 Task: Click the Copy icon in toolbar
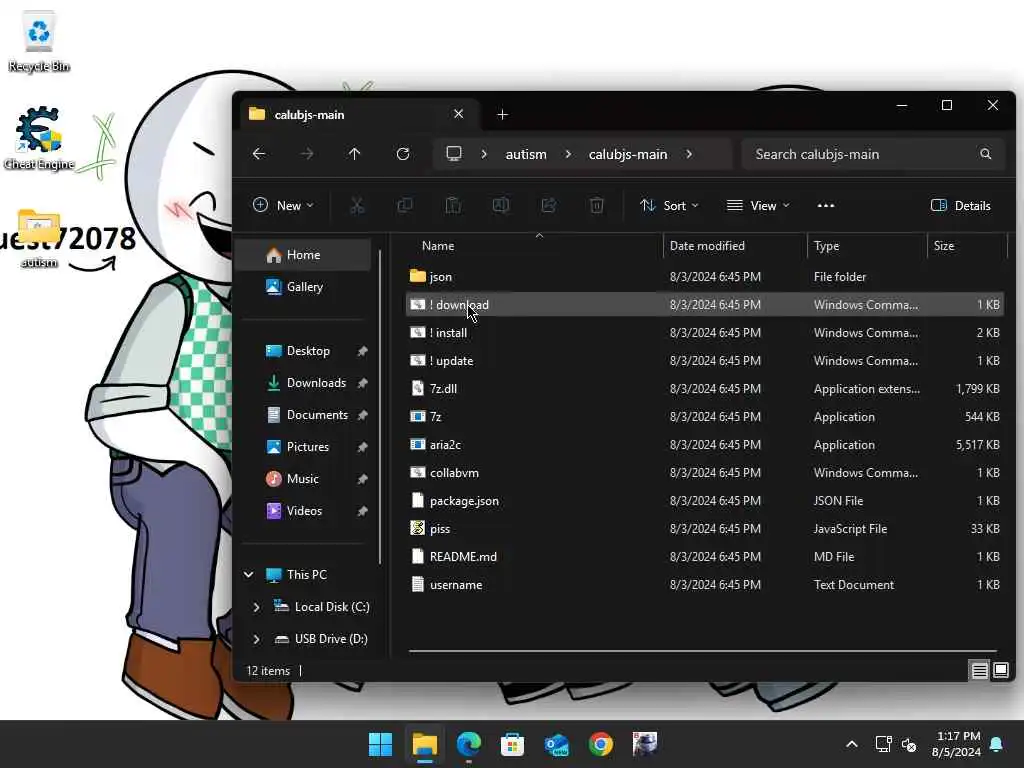point(405,206)
